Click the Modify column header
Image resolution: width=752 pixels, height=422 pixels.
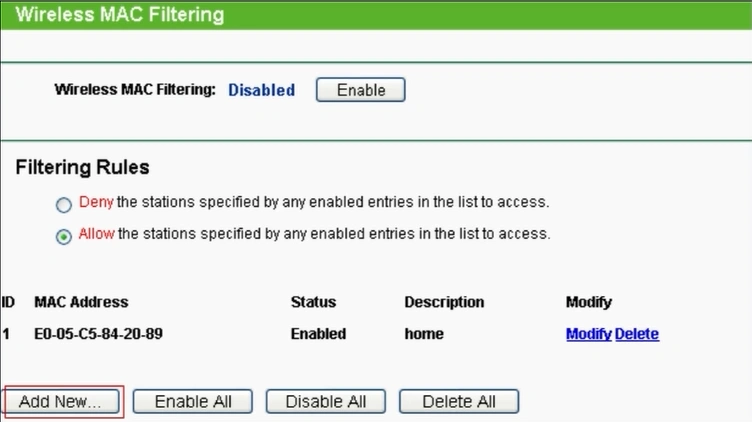pos(588,302)
